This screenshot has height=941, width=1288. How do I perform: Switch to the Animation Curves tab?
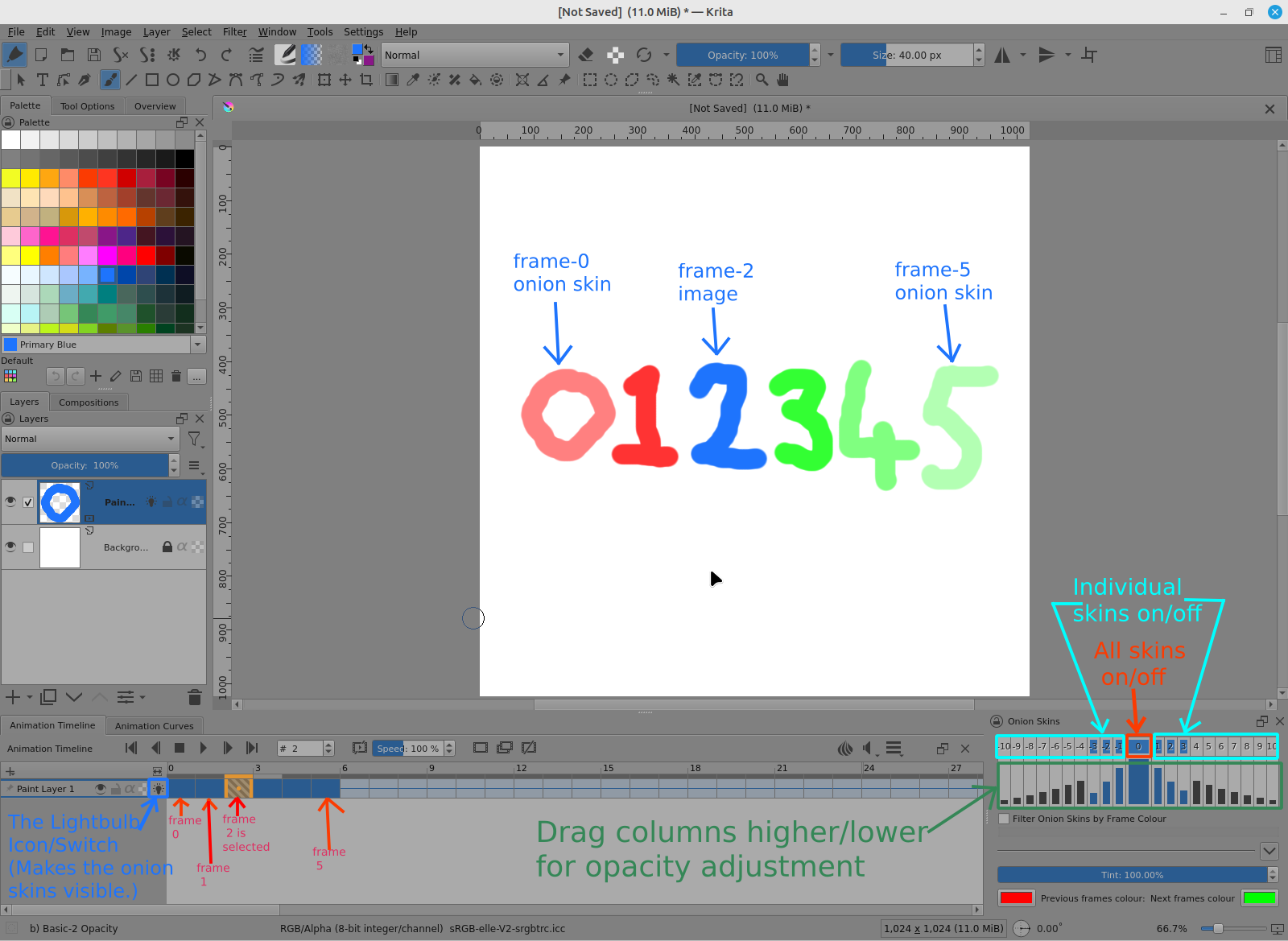point(154,726)
